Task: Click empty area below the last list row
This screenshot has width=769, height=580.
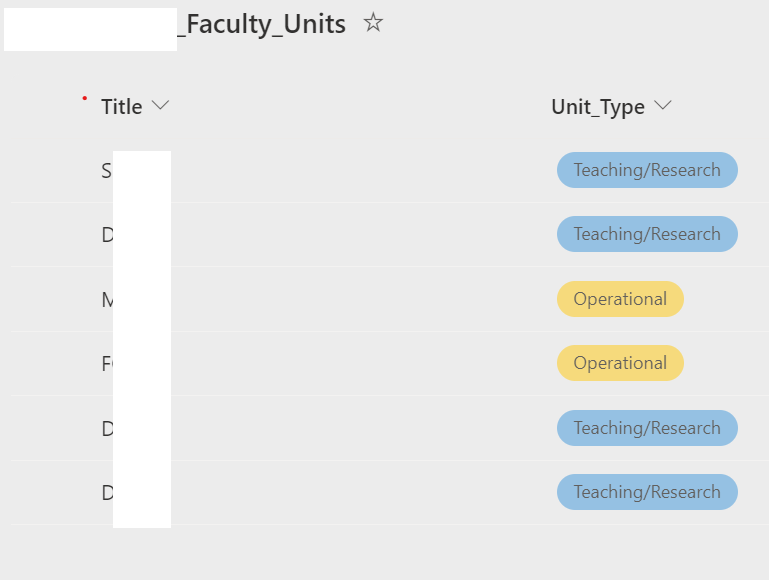Action: tap(400, 552)
